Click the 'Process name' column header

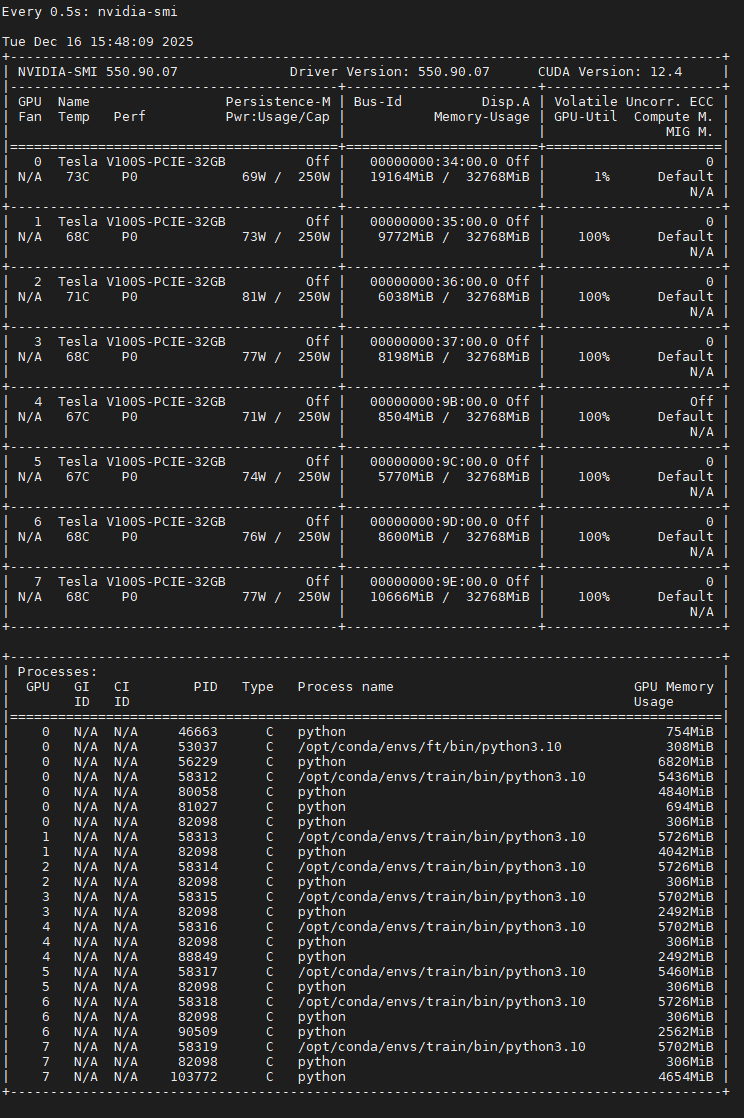[x=346, y=687]
